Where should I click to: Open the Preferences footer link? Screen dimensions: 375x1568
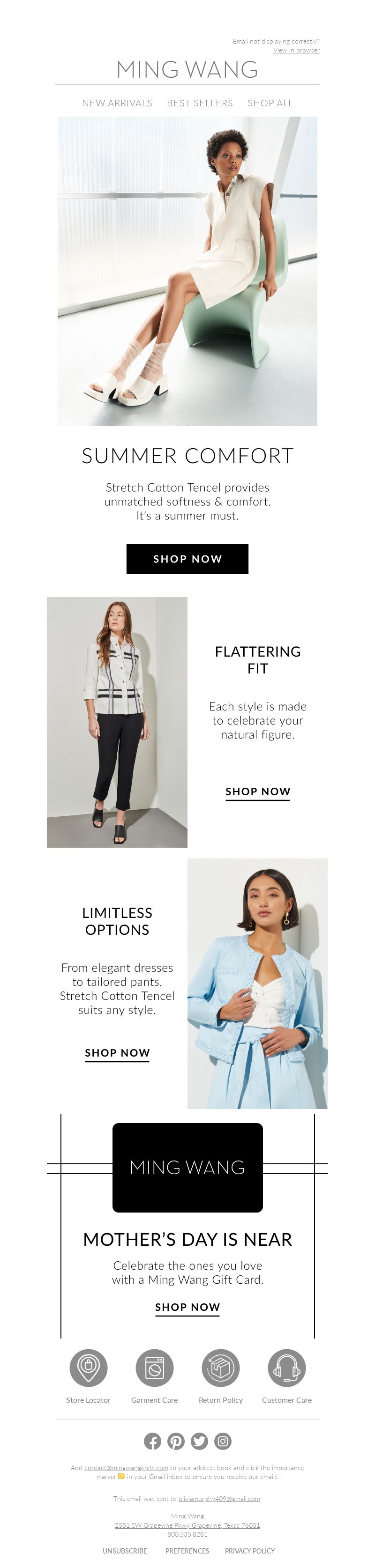pos(187,1550)
